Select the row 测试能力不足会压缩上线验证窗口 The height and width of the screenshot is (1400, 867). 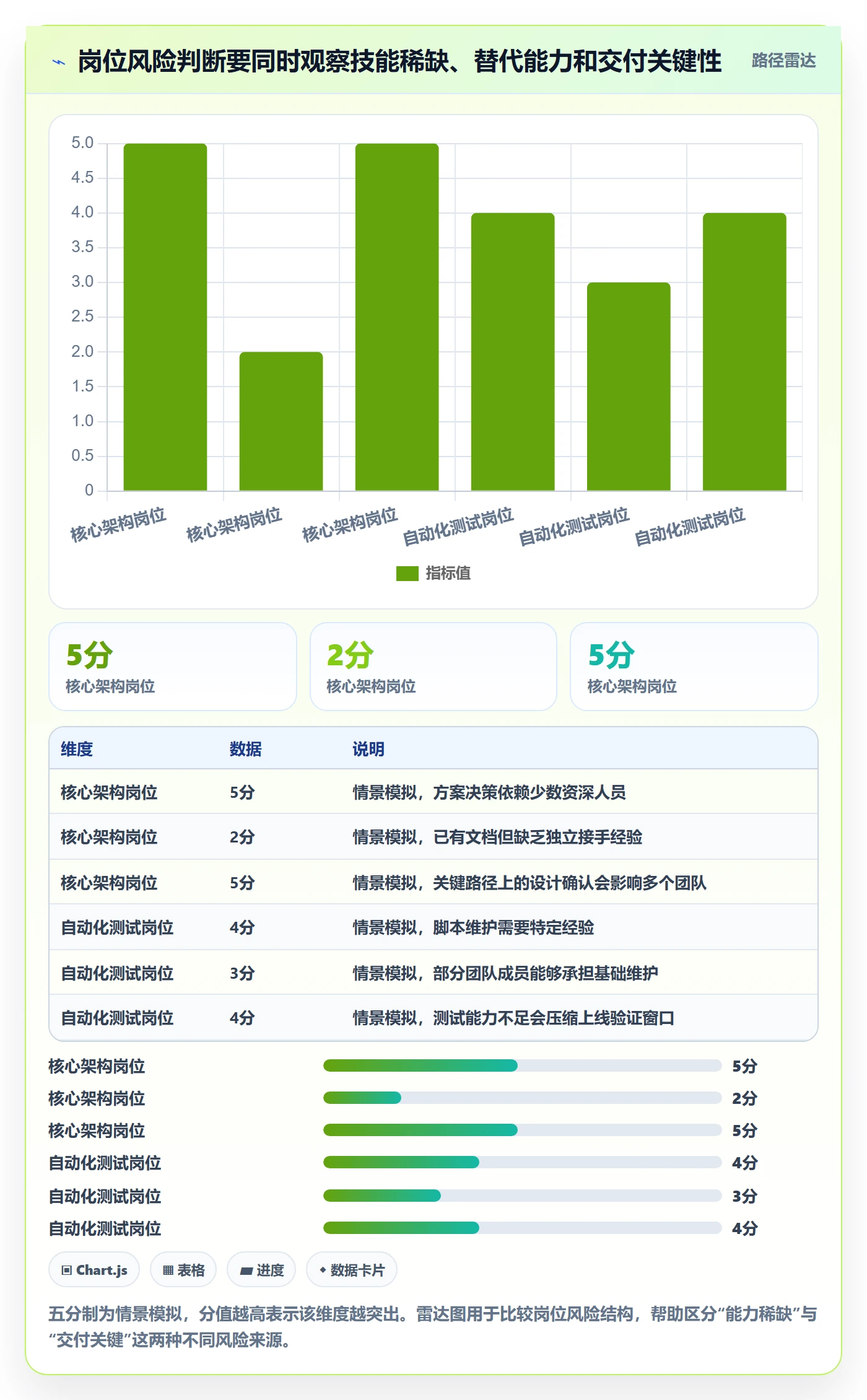tap(434, 1018)
